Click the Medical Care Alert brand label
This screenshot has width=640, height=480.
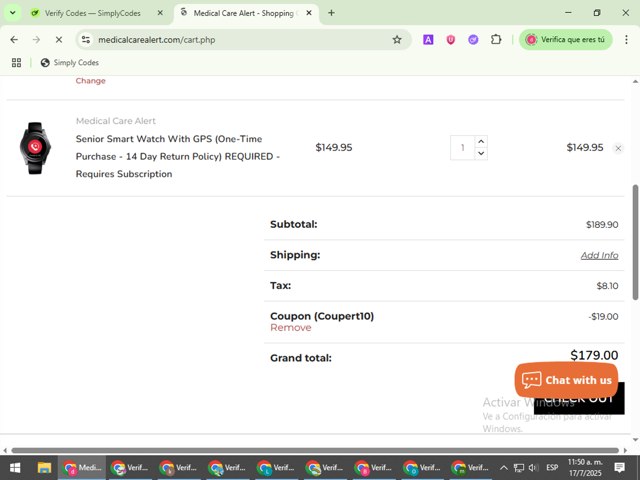tap(116, 121)
